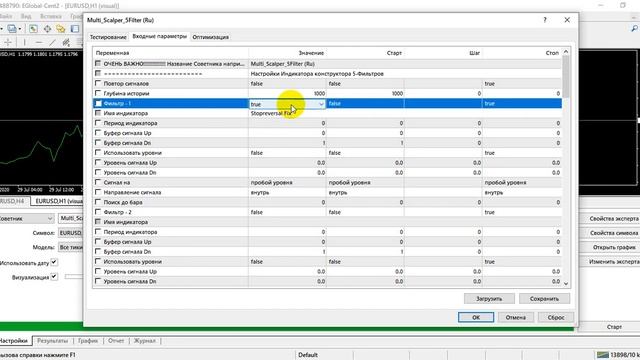Open the Market Watch toolbar icon
This screenshot has height=360, width=640.
[33, 29]
